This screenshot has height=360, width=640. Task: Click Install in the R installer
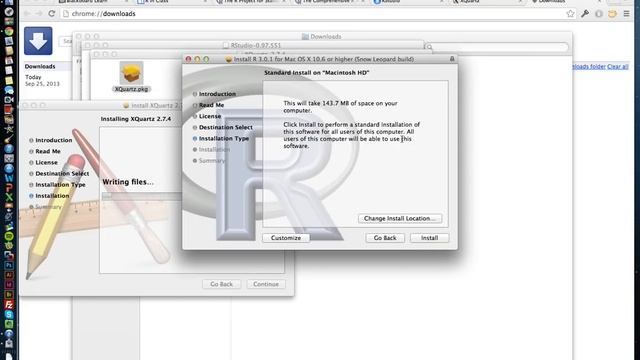click(x=429, y=238)
